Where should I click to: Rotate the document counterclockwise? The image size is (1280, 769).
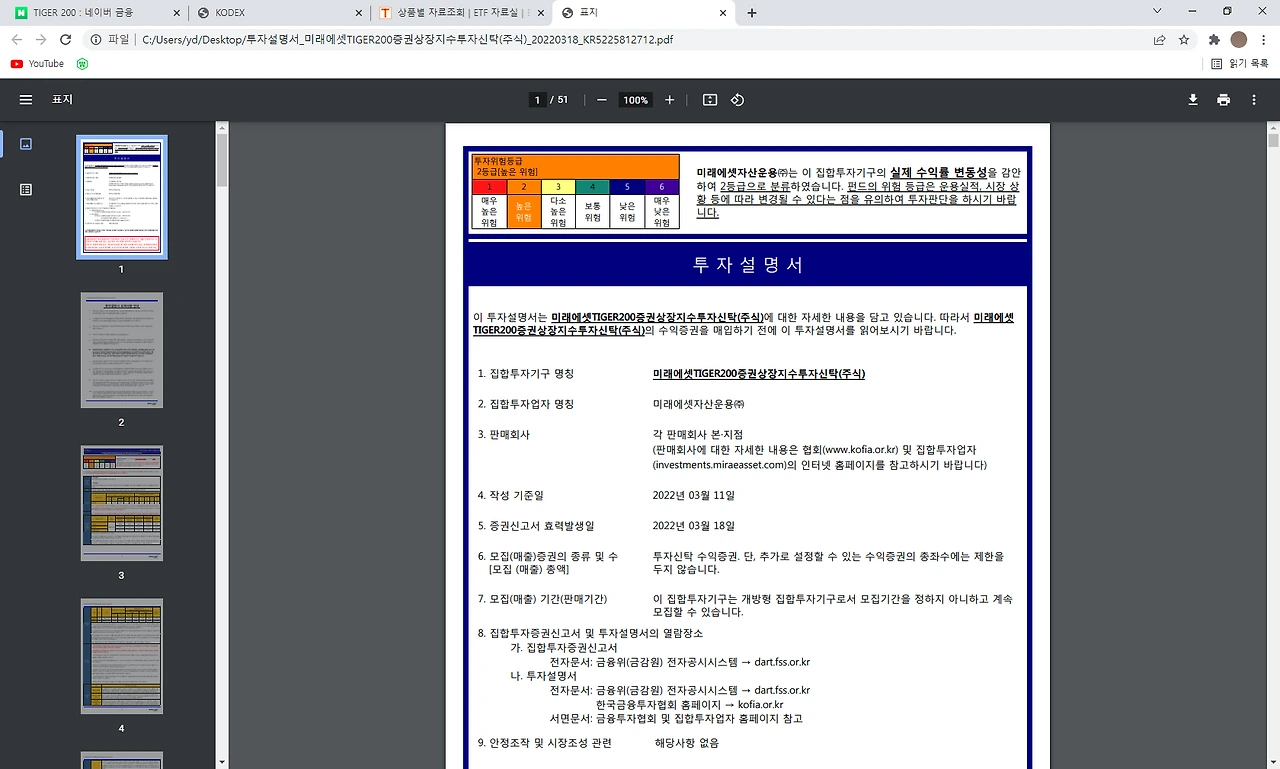(x=737, y=100)
